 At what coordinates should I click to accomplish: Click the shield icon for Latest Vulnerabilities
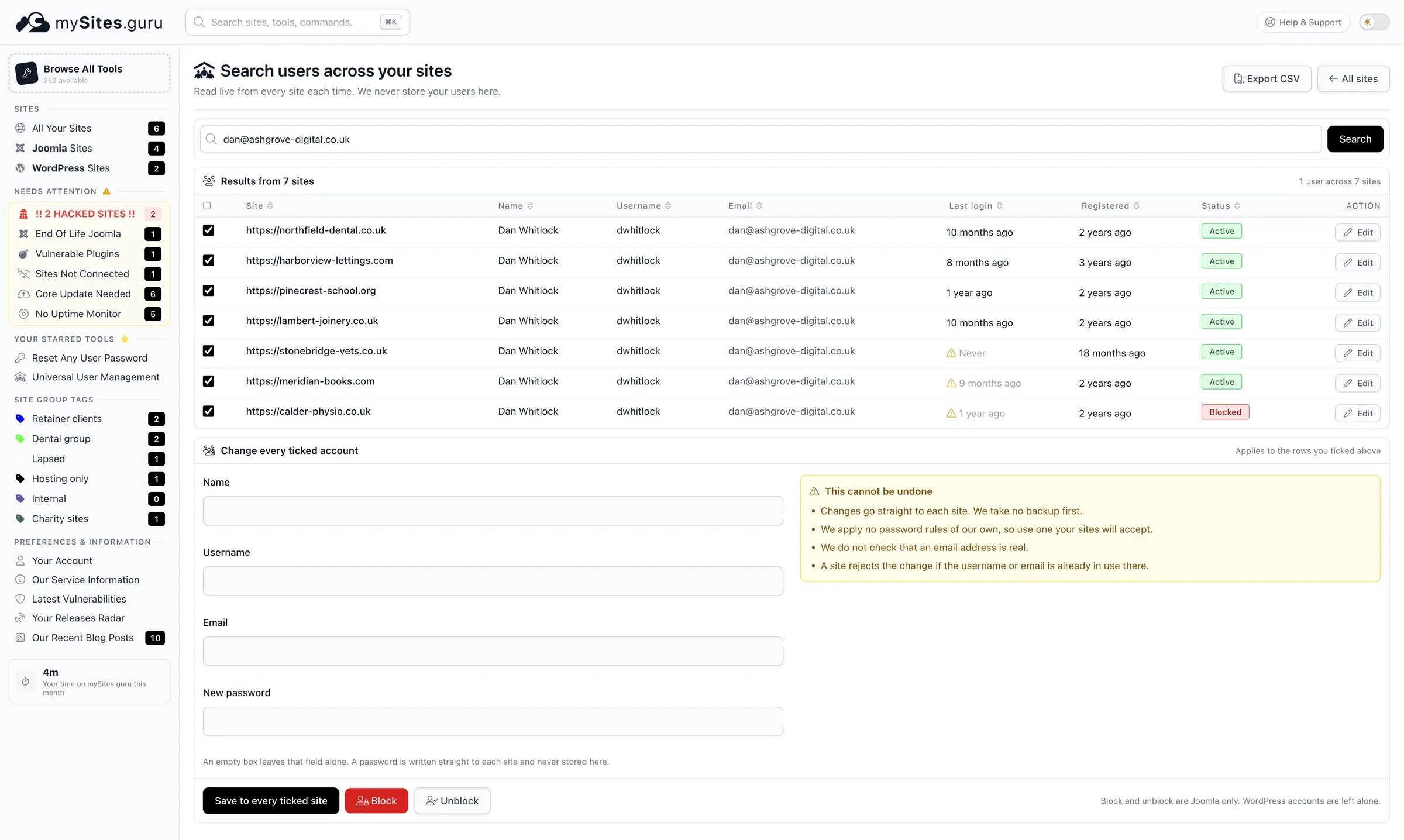point(20,599)
